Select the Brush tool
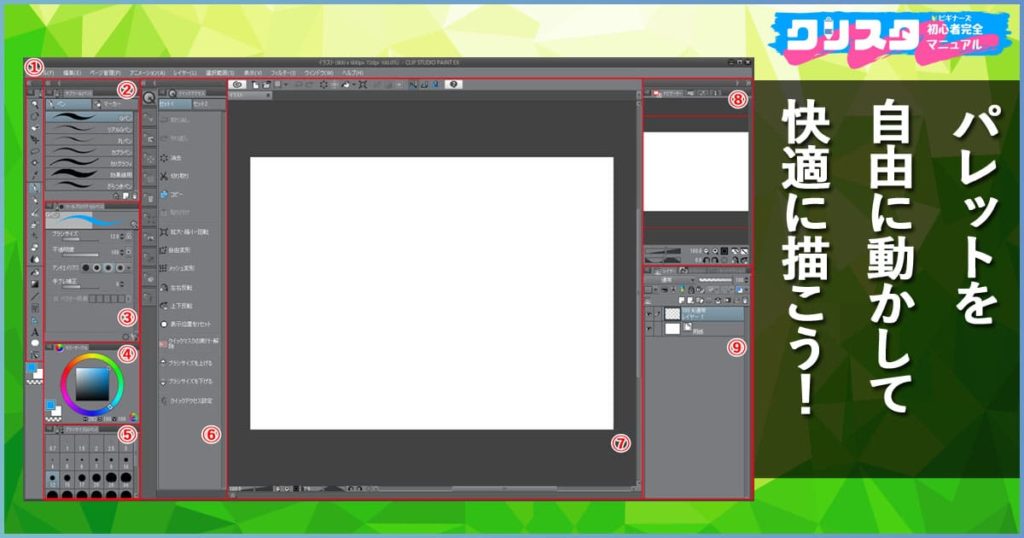The height and width of the screenshot is (538, 1024). click(x=35, y=212)
